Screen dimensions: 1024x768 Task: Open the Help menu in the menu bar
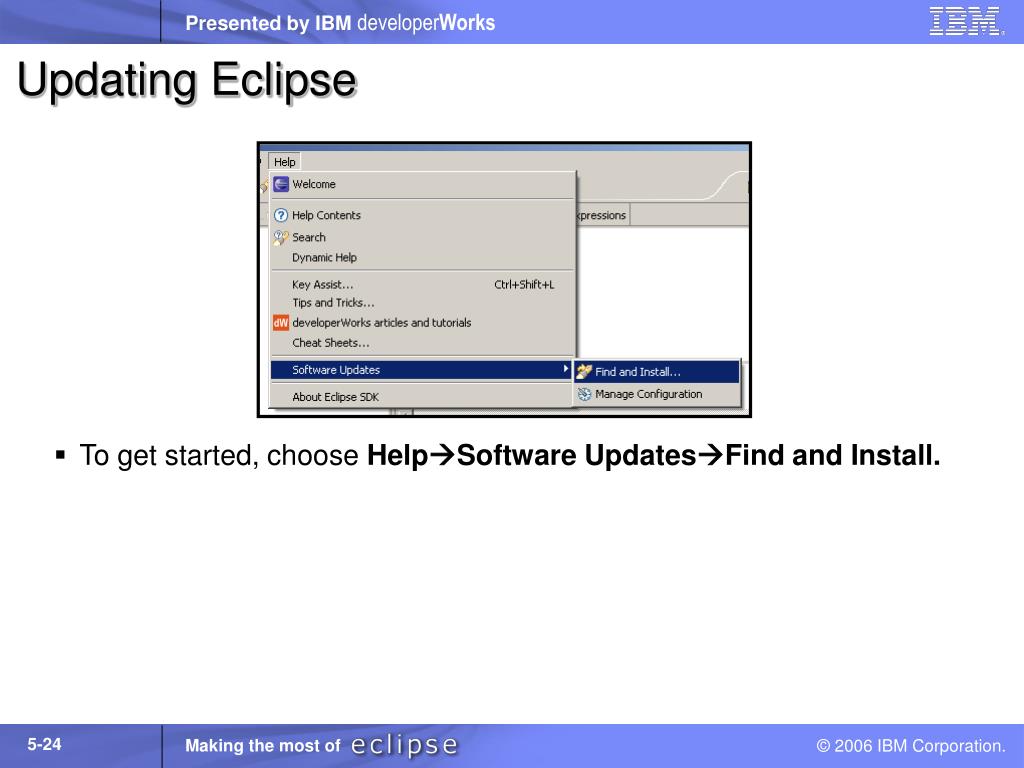coord(284,162)
